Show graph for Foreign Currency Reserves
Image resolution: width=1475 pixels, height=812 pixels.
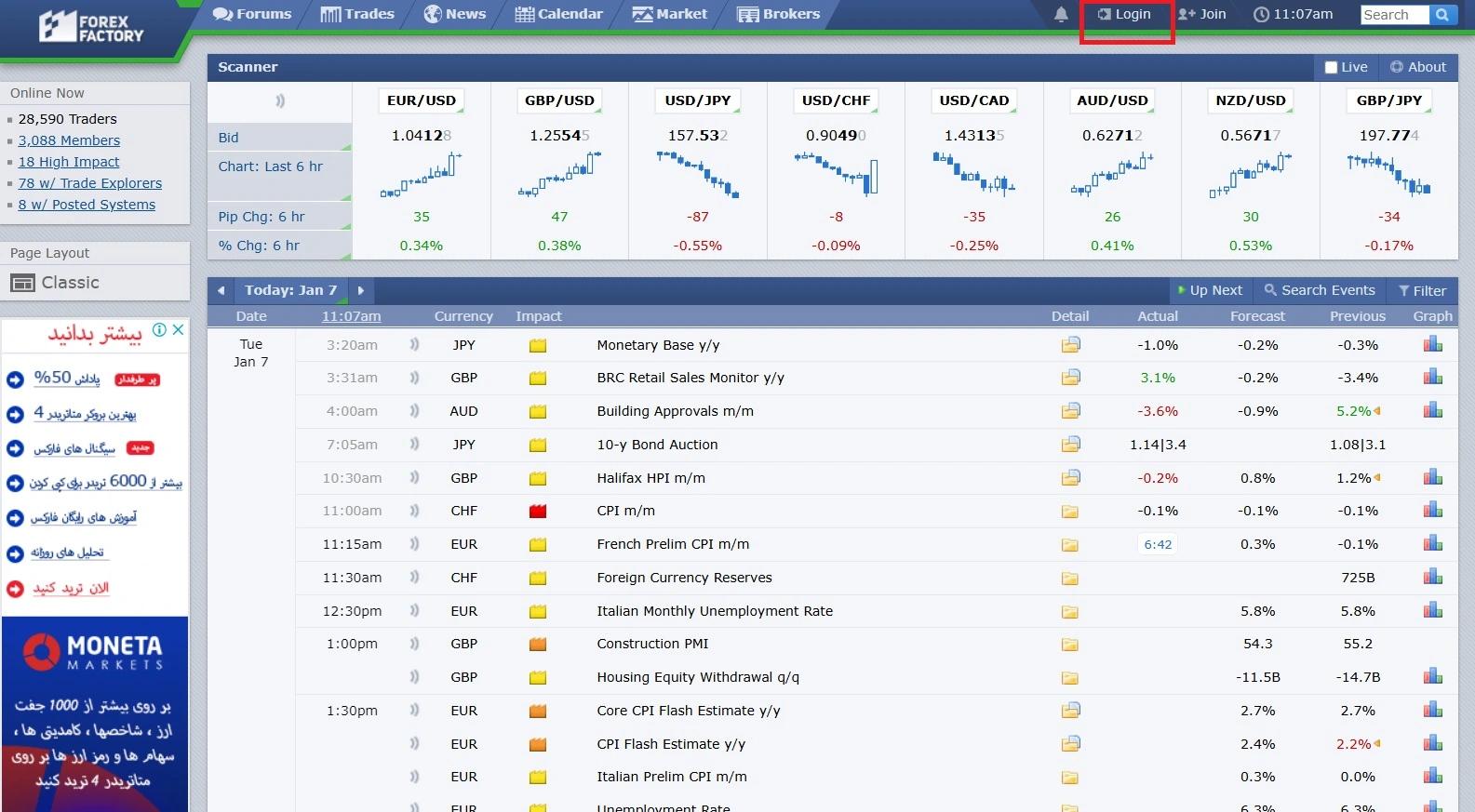point(1433,577)
